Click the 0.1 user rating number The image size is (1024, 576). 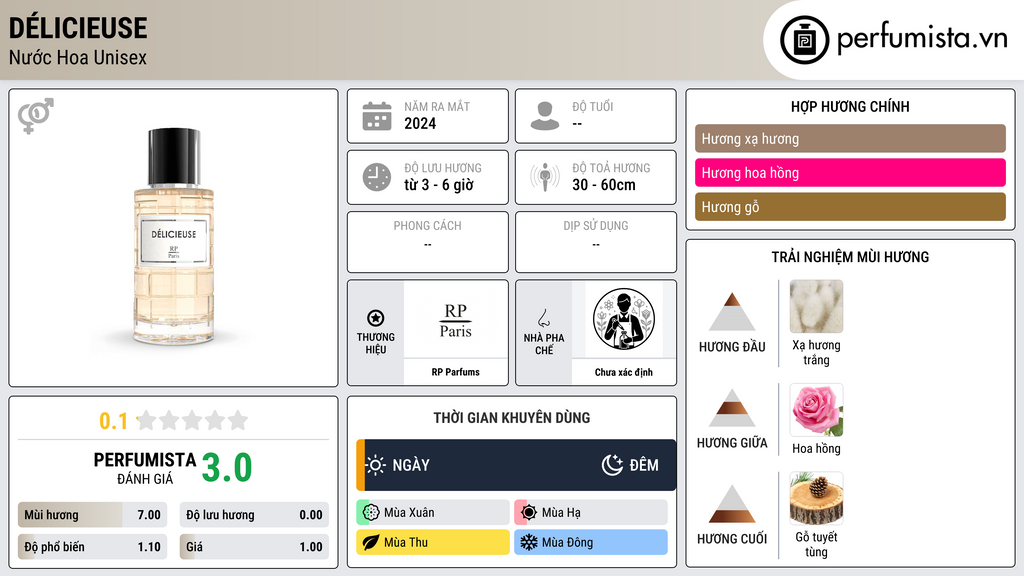coord(113,421)
